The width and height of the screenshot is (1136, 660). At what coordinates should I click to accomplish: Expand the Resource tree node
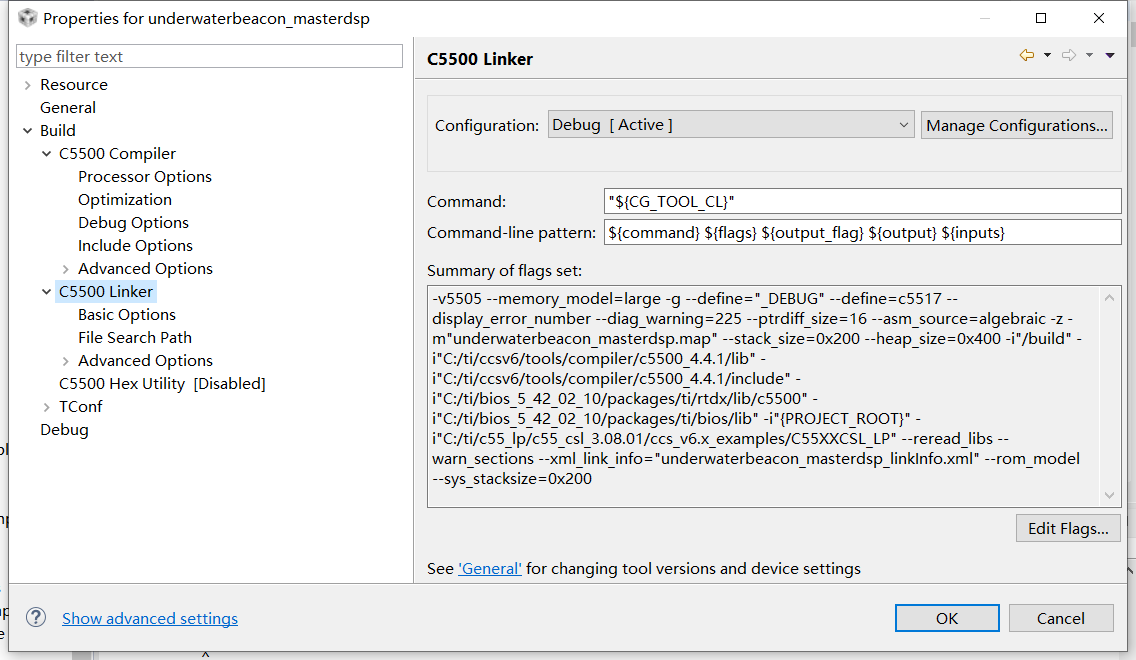pyautogui.click(x=28, y=85)
